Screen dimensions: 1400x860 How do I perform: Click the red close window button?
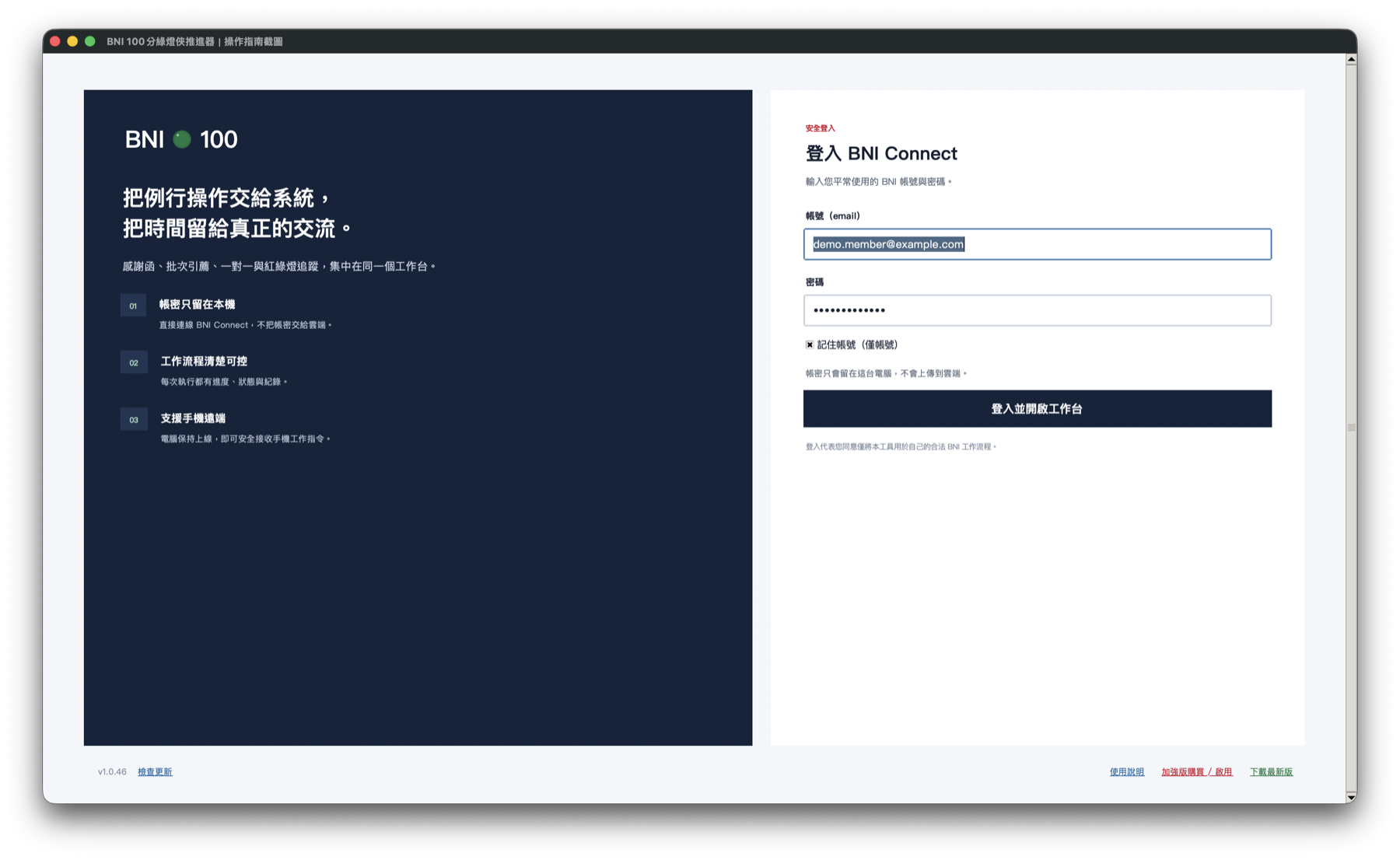55,41
